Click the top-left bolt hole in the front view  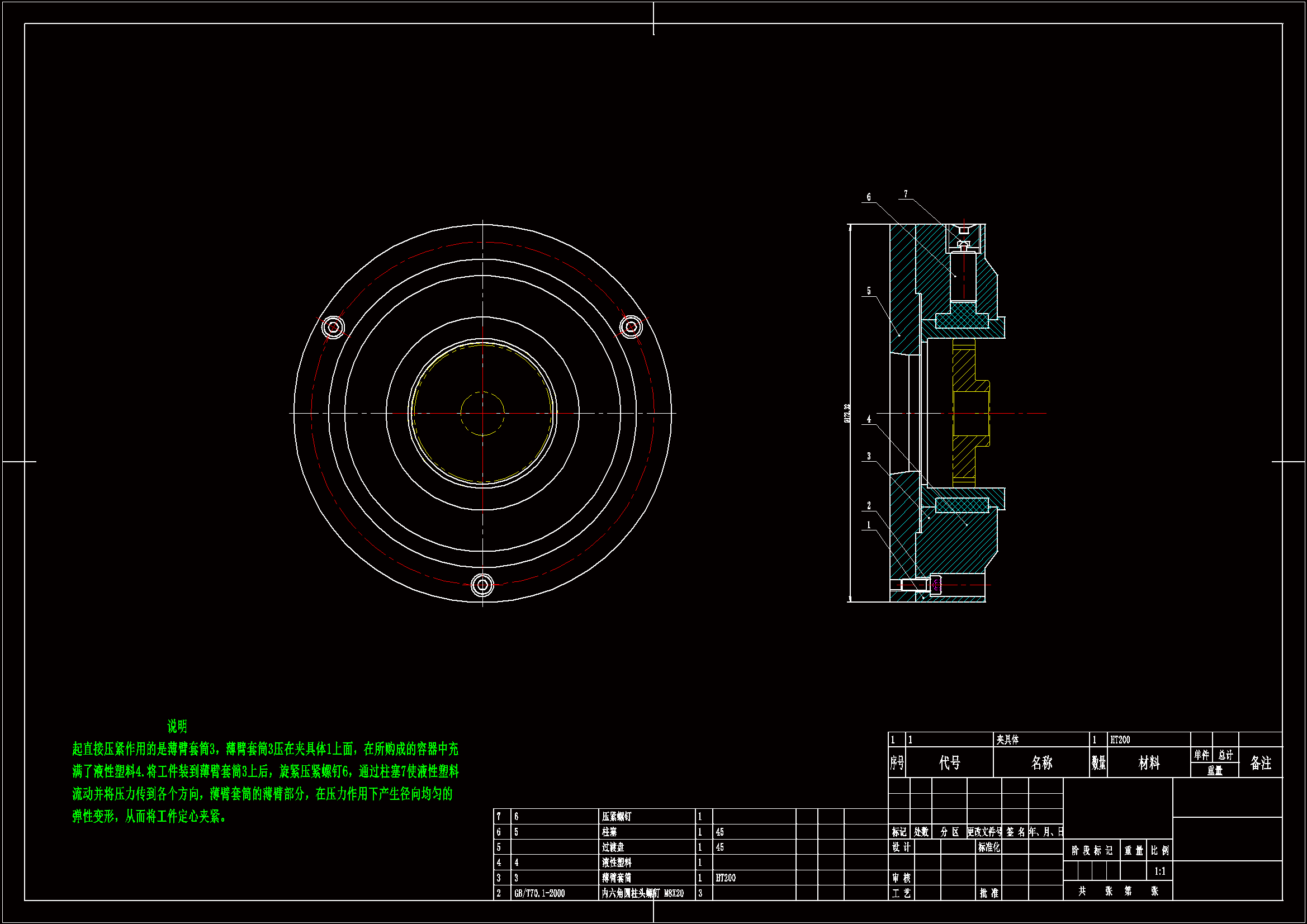tap(333, 327)
